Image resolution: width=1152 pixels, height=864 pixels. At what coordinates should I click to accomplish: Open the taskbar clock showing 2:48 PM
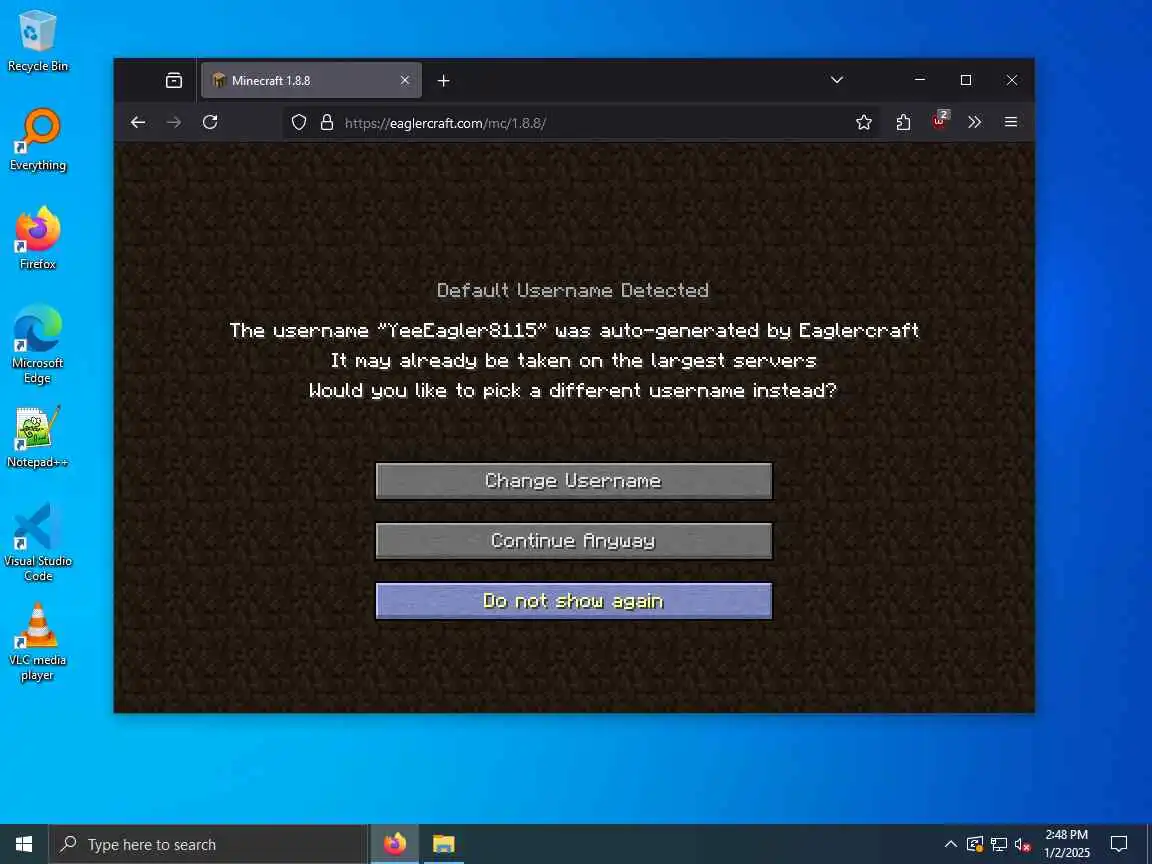pos(1068,844)
